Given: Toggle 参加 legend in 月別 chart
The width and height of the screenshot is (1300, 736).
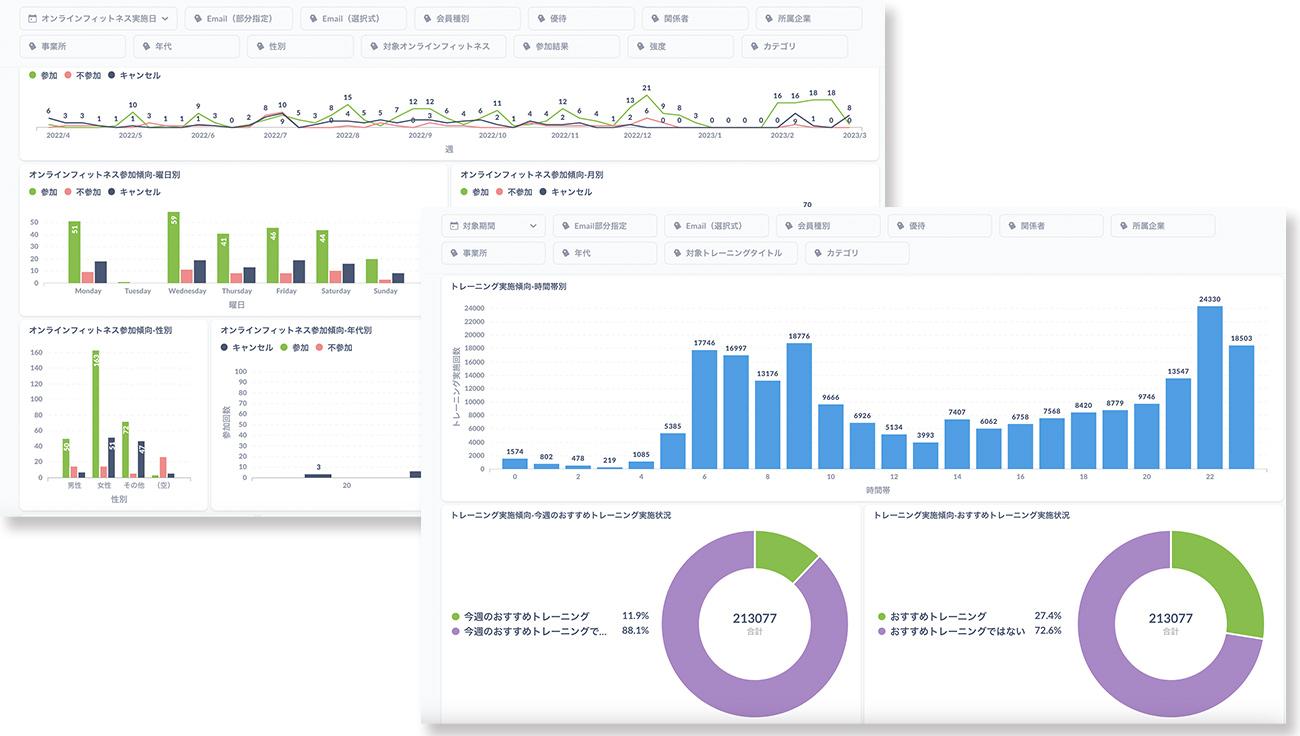Looking at the screenshot, I should 475,192.
